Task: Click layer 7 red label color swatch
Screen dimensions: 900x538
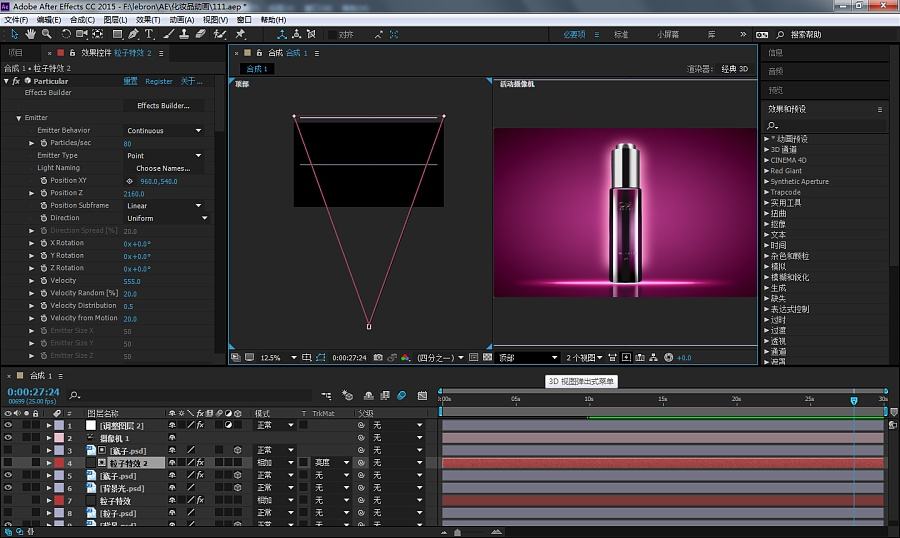Action: click(59, 501)
